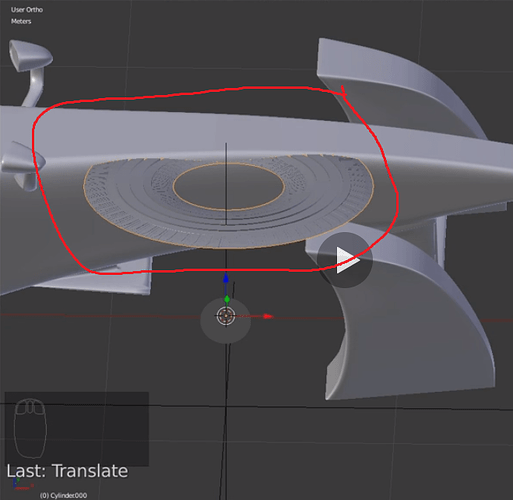Click the '(0) Cylinder000' object name text

pos(63,495)
